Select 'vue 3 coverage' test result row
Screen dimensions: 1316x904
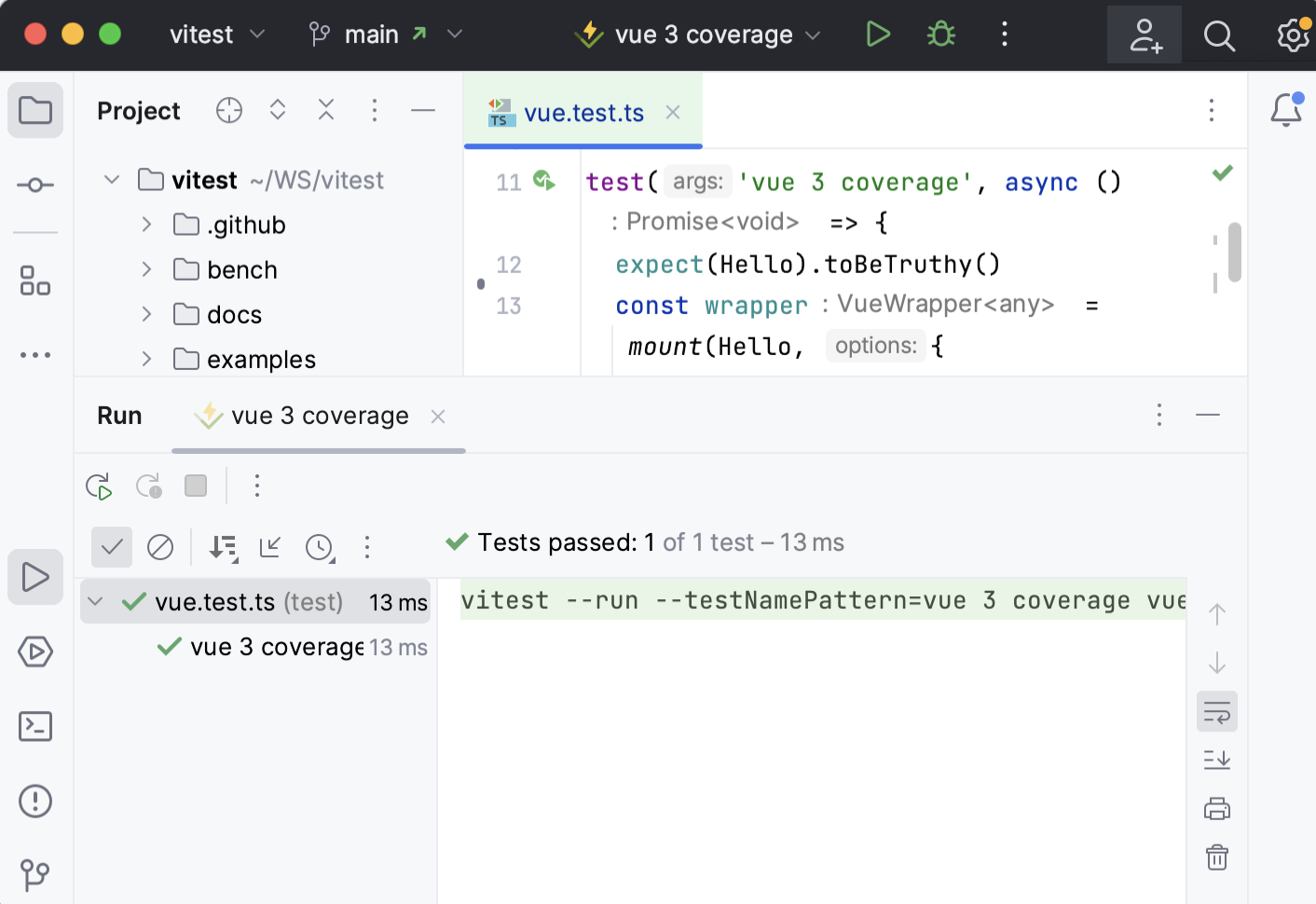[x=255, y=647]
